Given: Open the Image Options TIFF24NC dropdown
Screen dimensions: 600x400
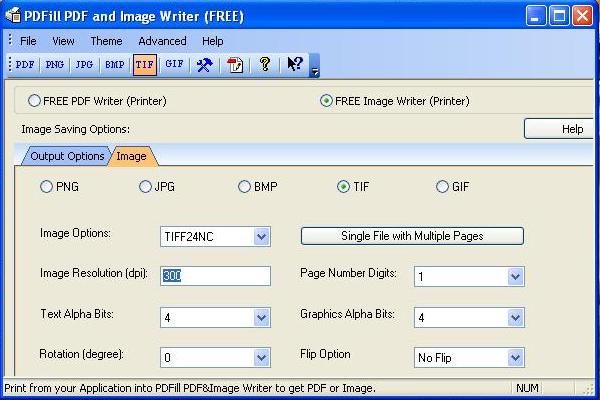Looking at the screenshot, I should [262, 237].
